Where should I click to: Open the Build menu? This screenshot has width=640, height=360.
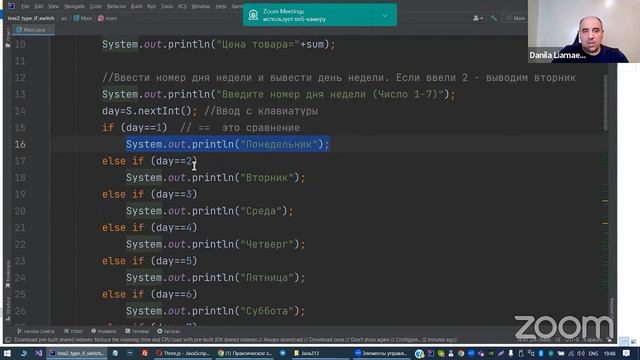(136, 6)
